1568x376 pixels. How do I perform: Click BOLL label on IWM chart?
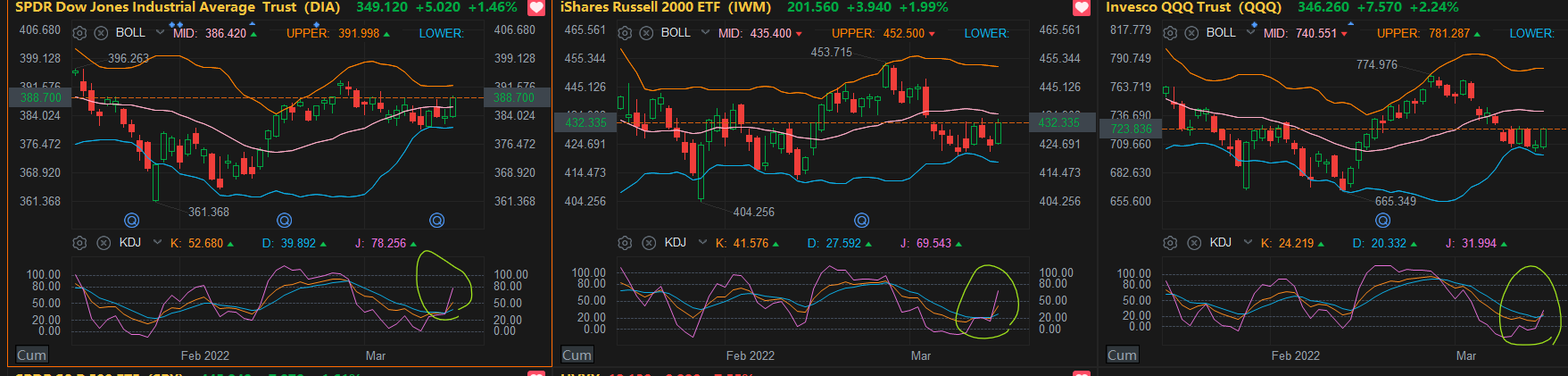tap(676, 32)
